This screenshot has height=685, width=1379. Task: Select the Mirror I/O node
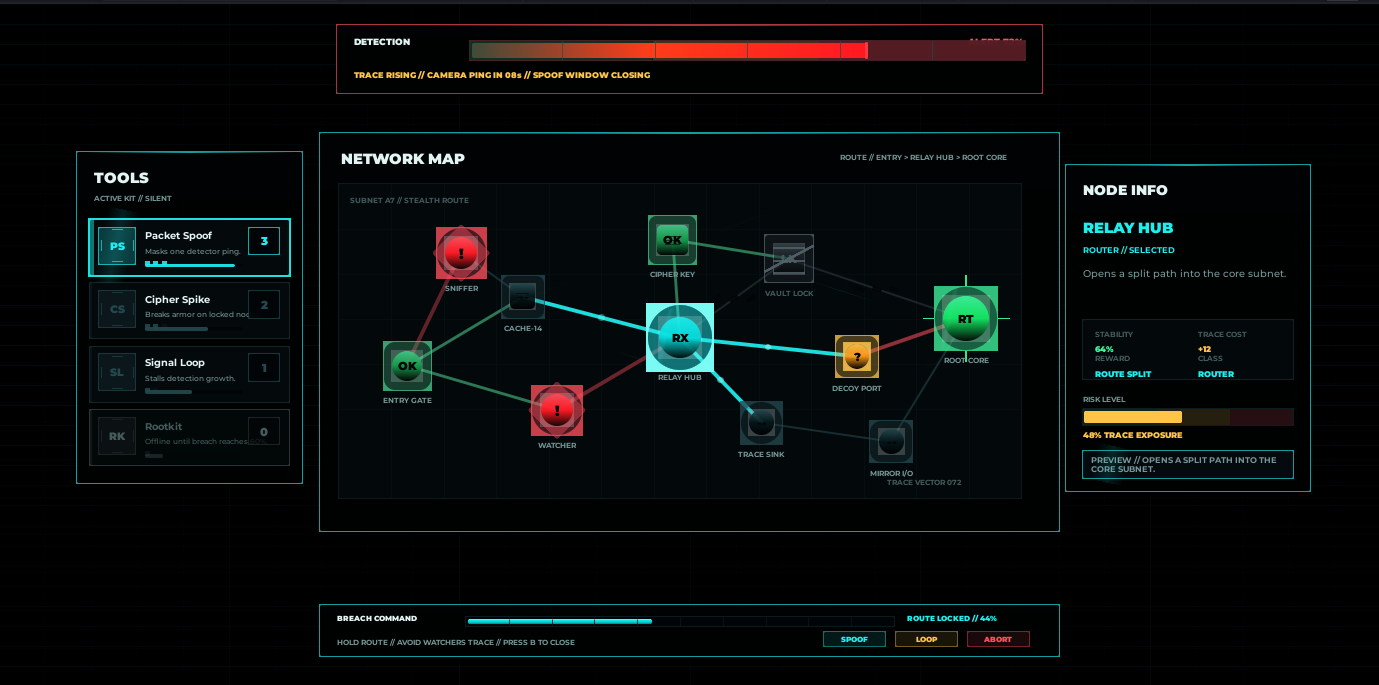click(891, 442)
